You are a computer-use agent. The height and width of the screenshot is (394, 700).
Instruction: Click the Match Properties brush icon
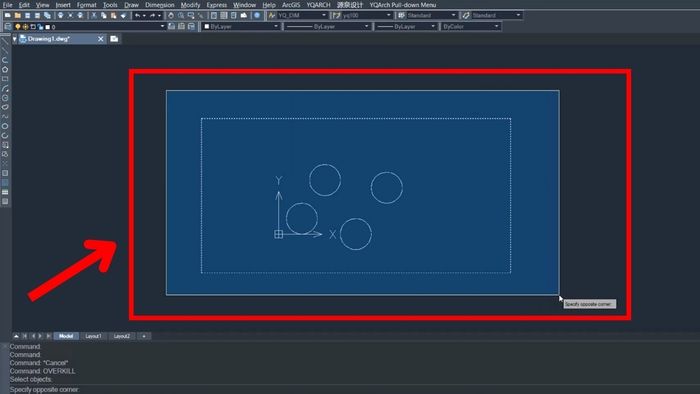[123, 15]
